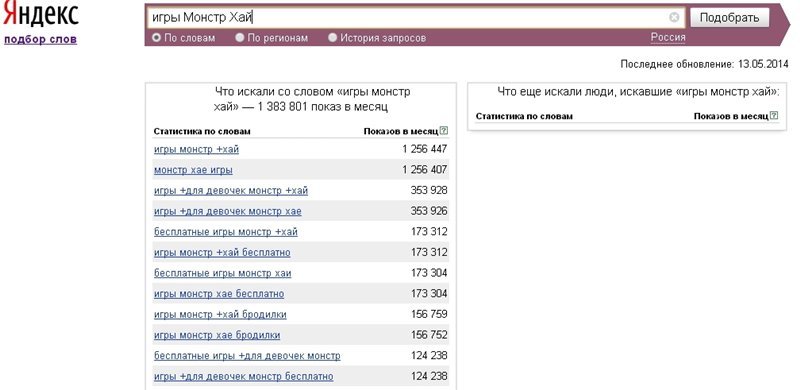Viewport: 800px width, 390px height.
Task: Open бесплатные игры монстр +хай link
Action: [226, 232]
